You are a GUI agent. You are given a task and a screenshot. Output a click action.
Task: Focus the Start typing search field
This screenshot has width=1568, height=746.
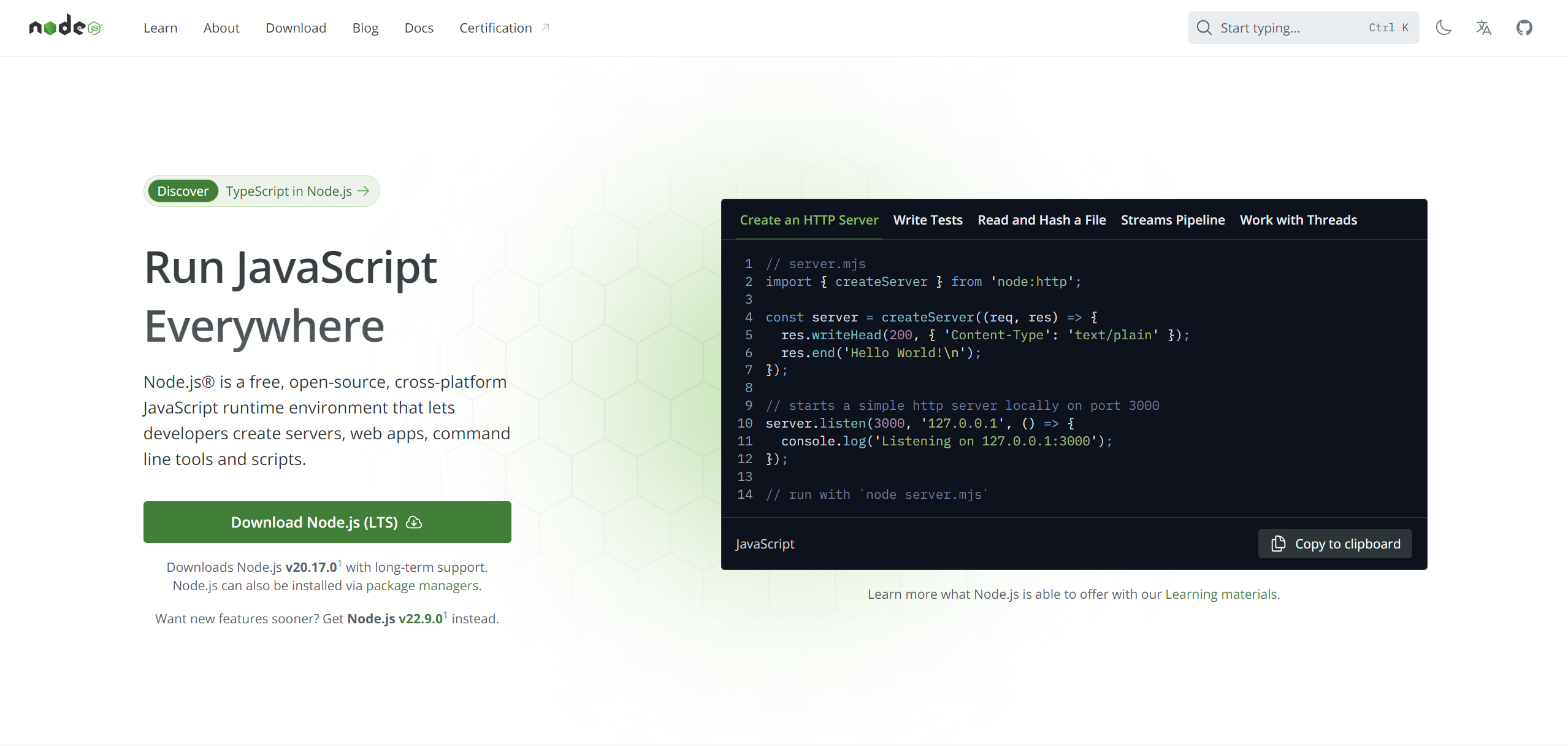(1288, 28)
